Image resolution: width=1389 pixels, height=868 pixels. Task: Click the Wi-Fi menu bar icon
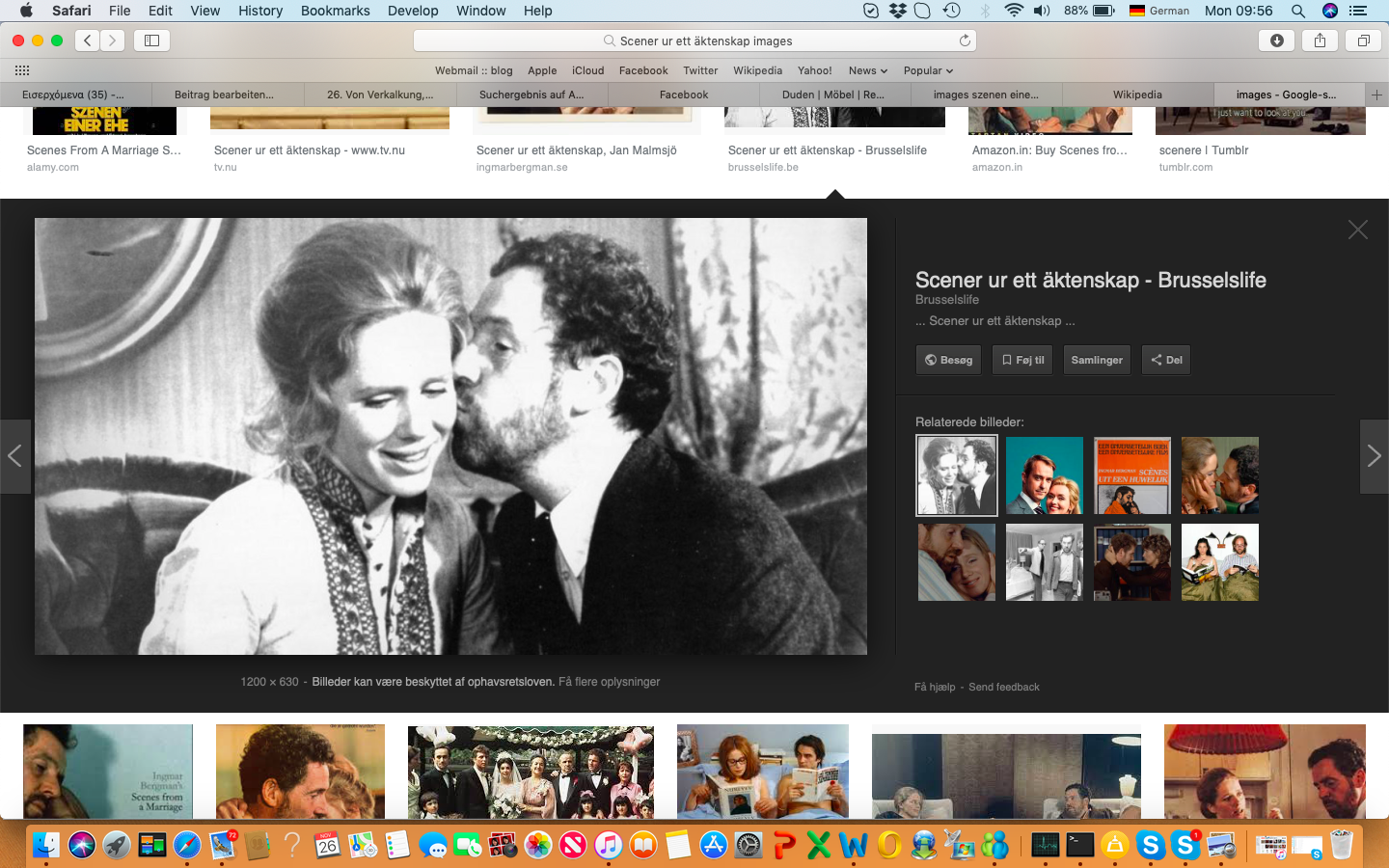[1014, 11]
